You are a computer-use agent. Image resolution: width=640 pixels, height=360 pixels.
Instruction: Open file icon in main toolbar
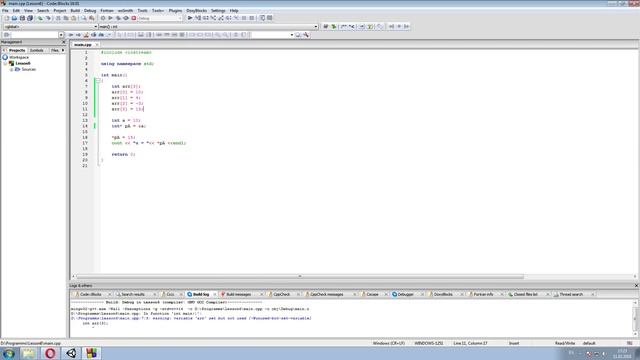coord(14,18)
